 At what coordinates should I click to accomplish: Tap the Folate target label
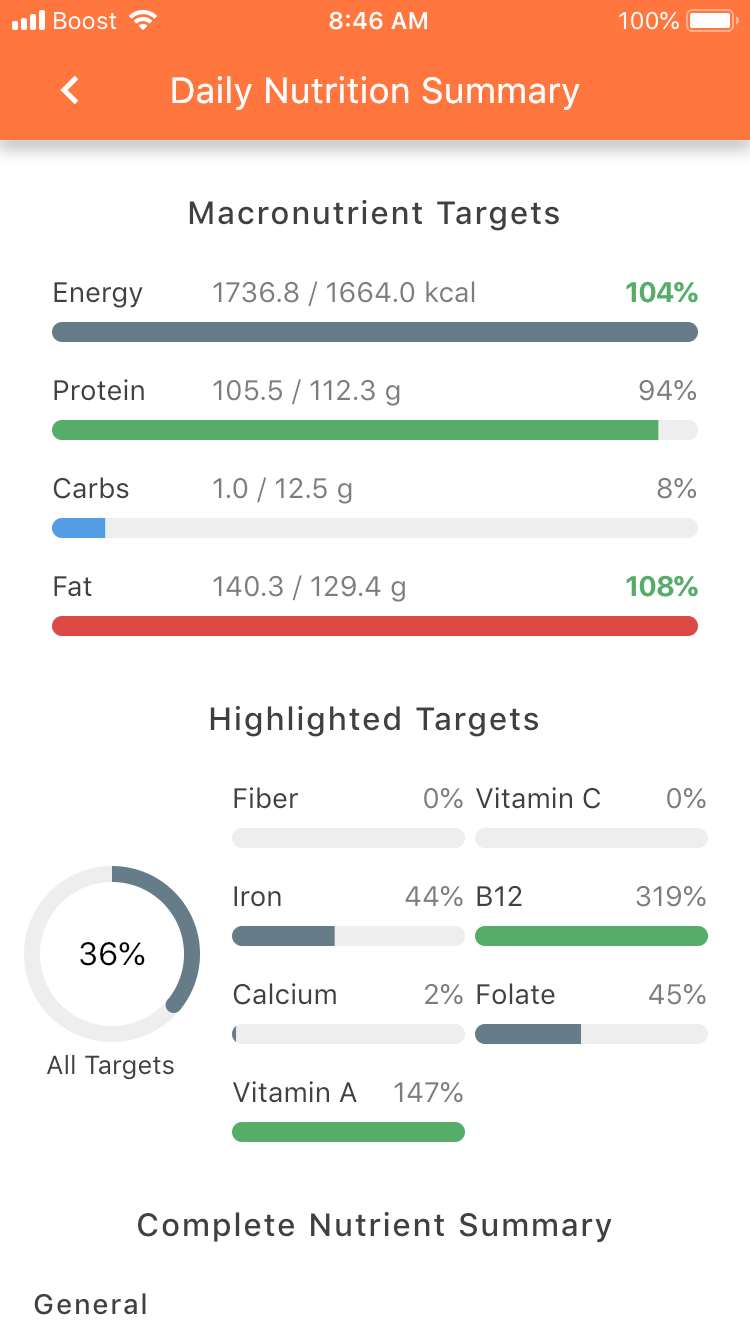(515, 994)
